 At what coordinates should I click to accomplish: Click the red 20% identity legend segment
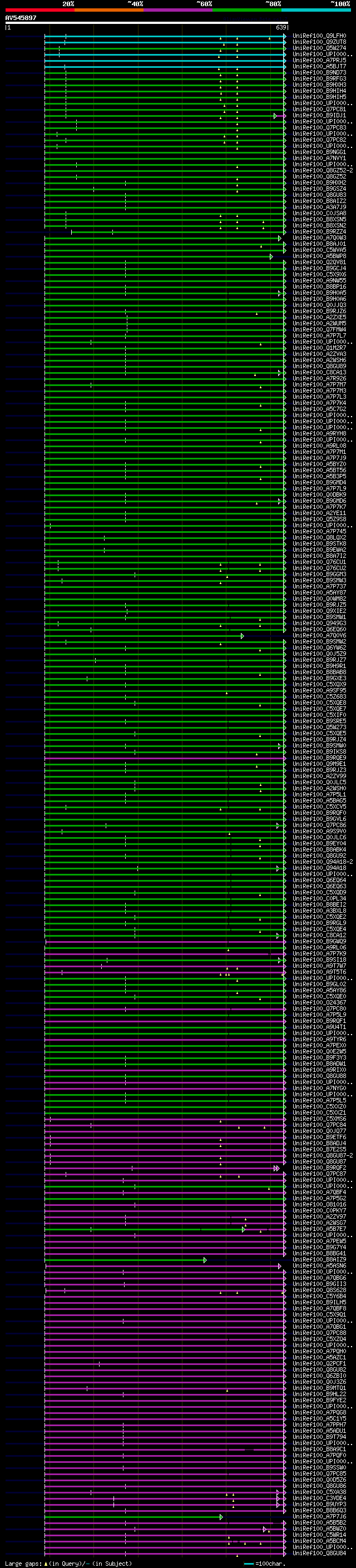click(39, 10)
